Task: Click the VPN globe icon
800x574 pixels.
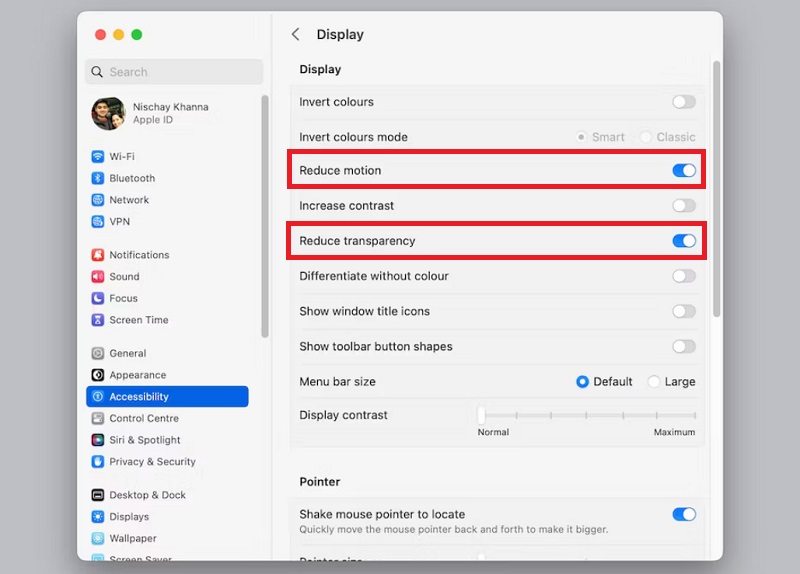Action: (98, 222)
